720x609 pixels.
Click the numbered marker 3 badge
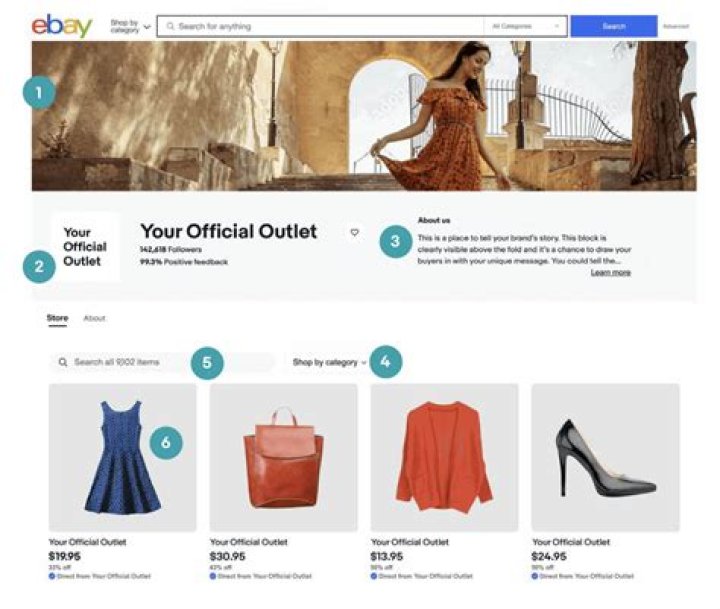396,241
